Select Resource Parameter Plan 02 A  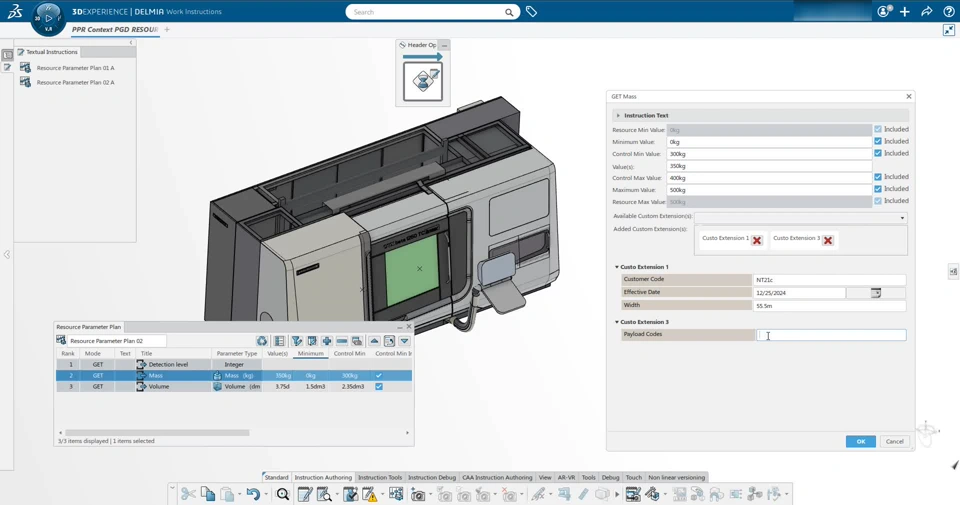[x=75, y=83]
